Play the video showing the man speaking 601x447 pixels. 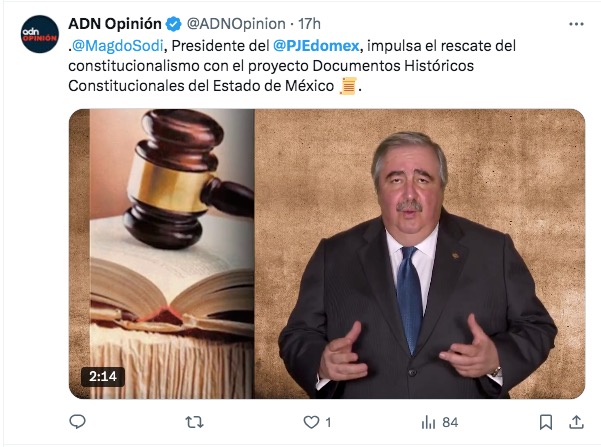click(x=420, y=254)
